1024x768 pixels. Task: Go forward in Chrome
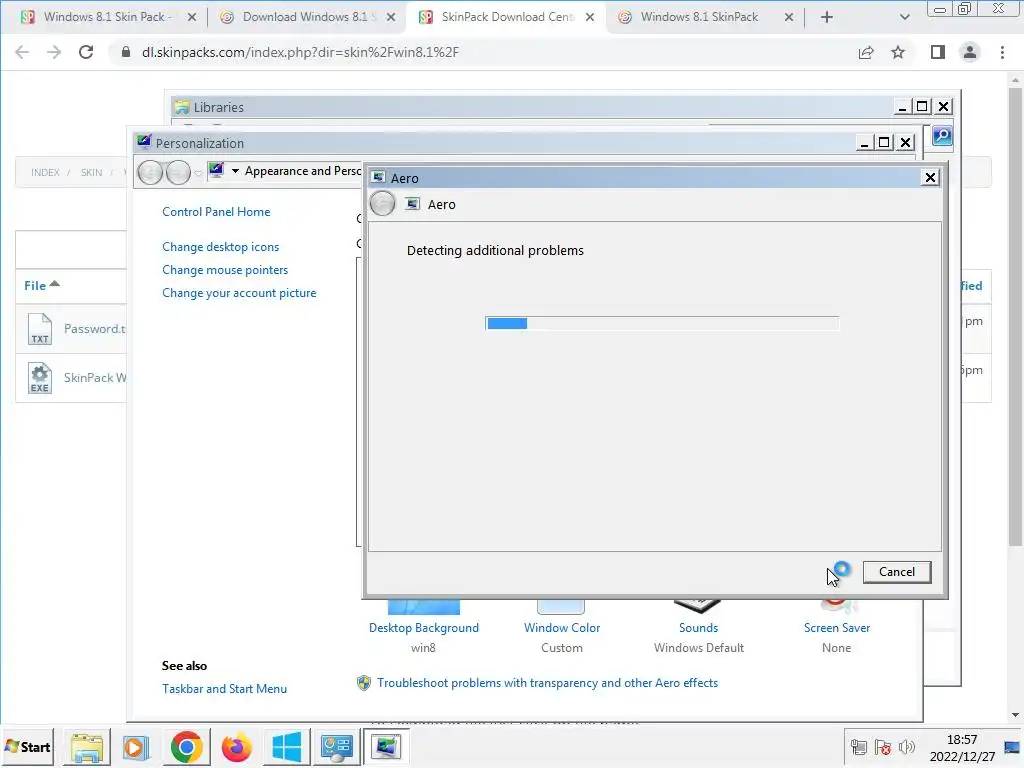pos(54,52)
